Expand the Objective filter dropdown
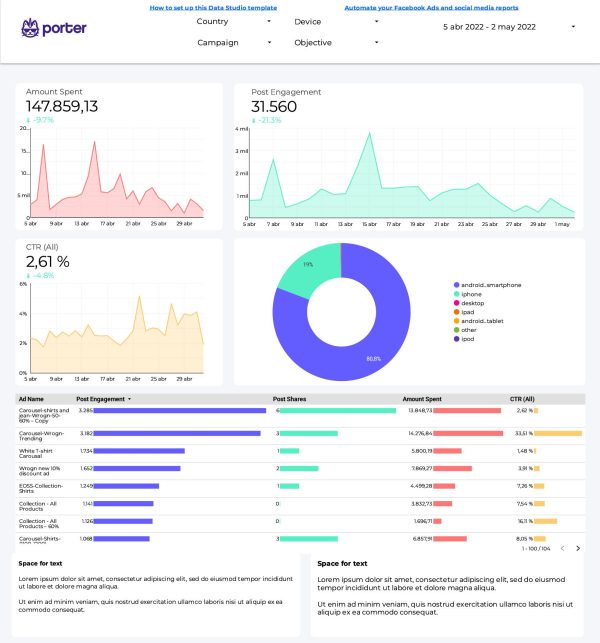The width and height of the screenshot is (600, 643). [x=336, y=43]
